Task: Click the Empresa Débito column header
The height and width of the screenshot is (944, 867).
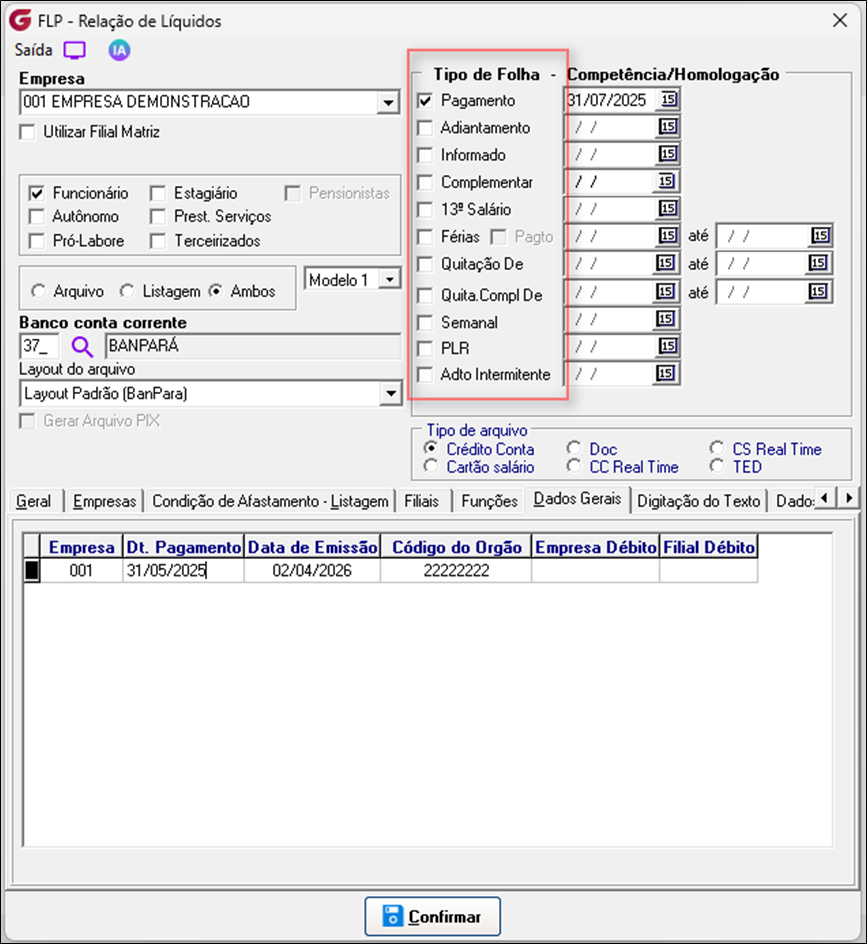Action: tap(595, 547)
